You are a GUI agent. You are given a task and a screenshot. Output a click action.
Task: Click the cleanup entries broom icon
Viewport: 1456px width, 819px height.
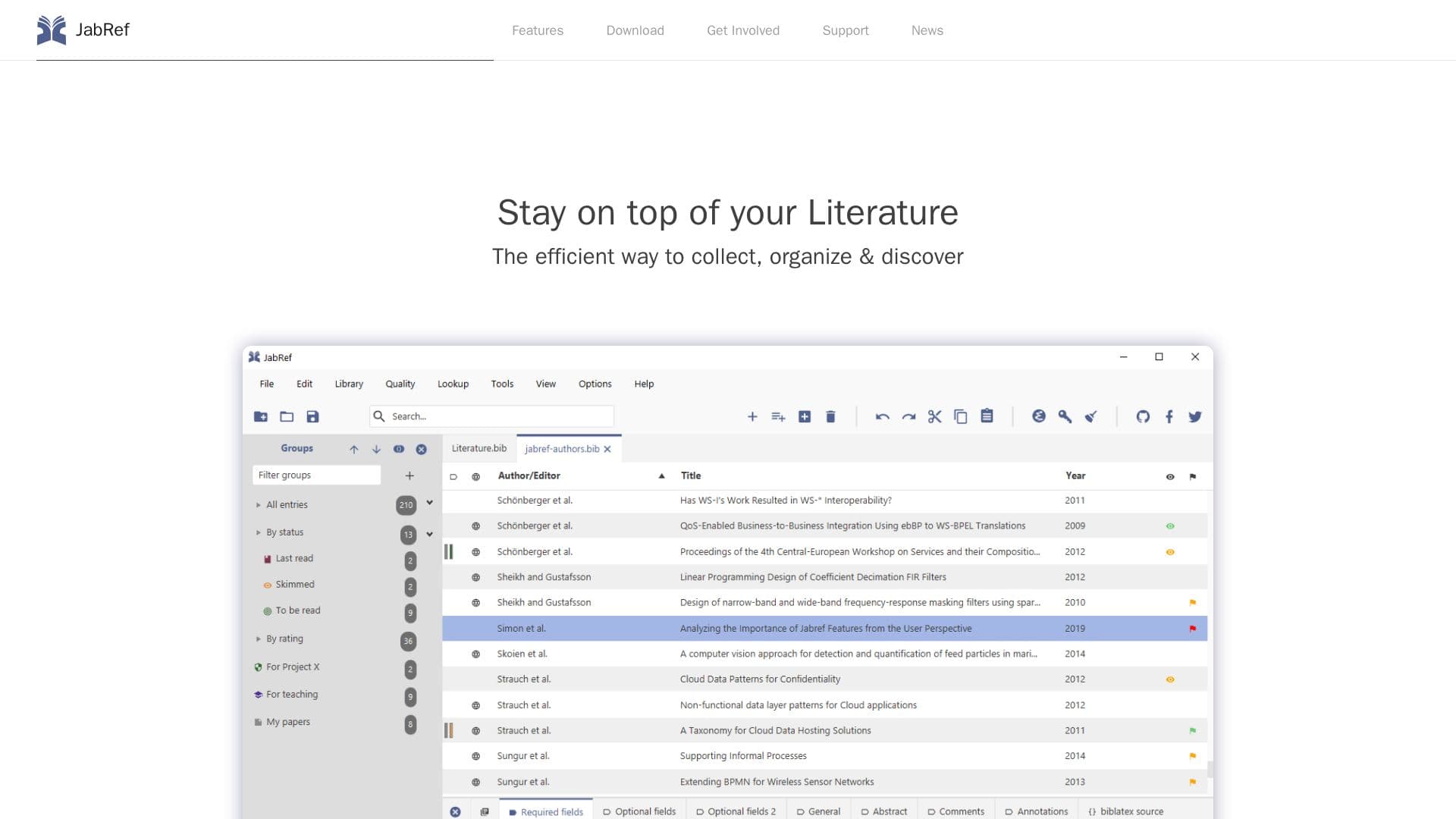click(x=1091, y=416)
